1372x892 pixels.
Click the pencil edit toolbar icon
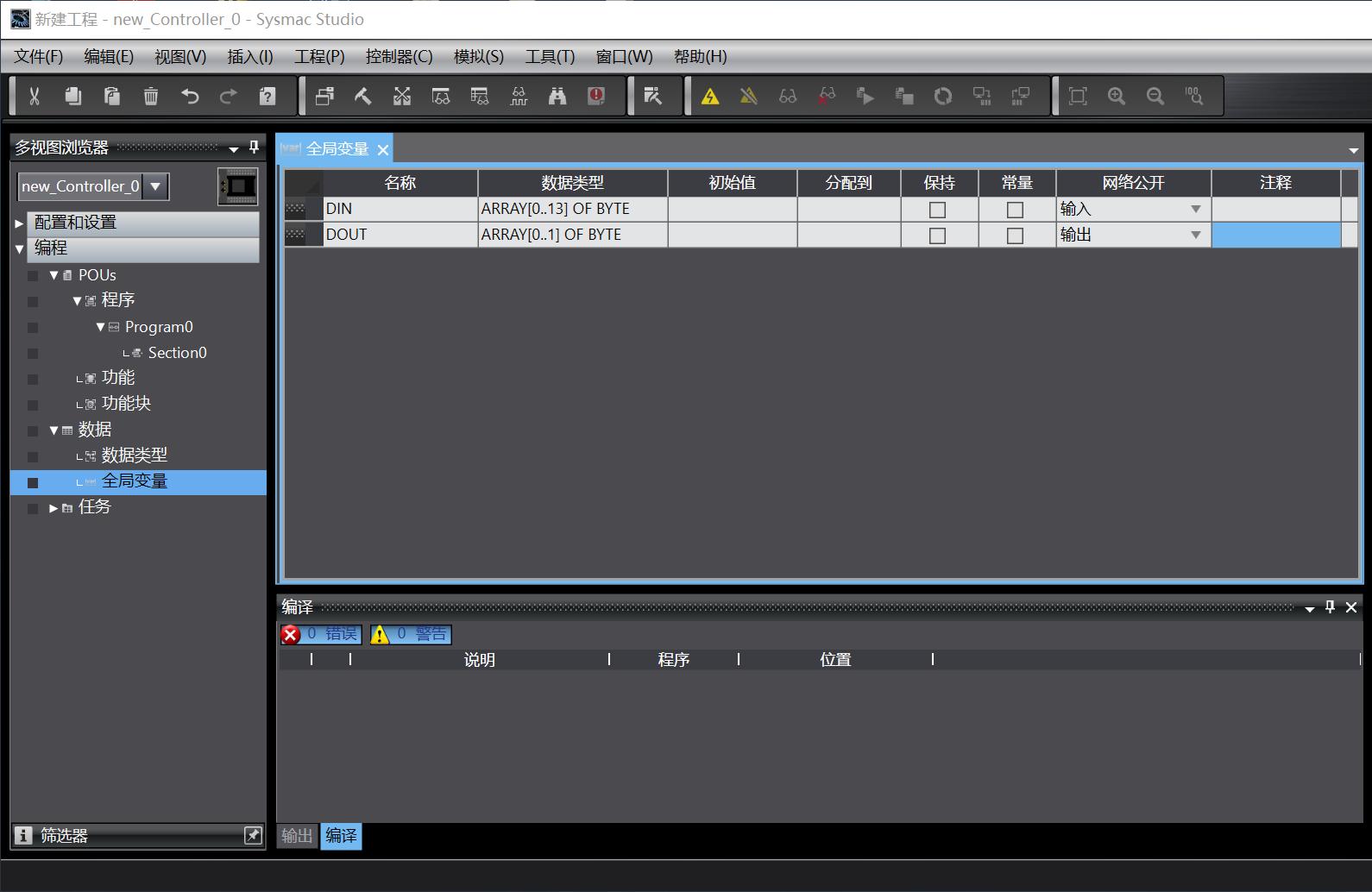click(653, 96)
